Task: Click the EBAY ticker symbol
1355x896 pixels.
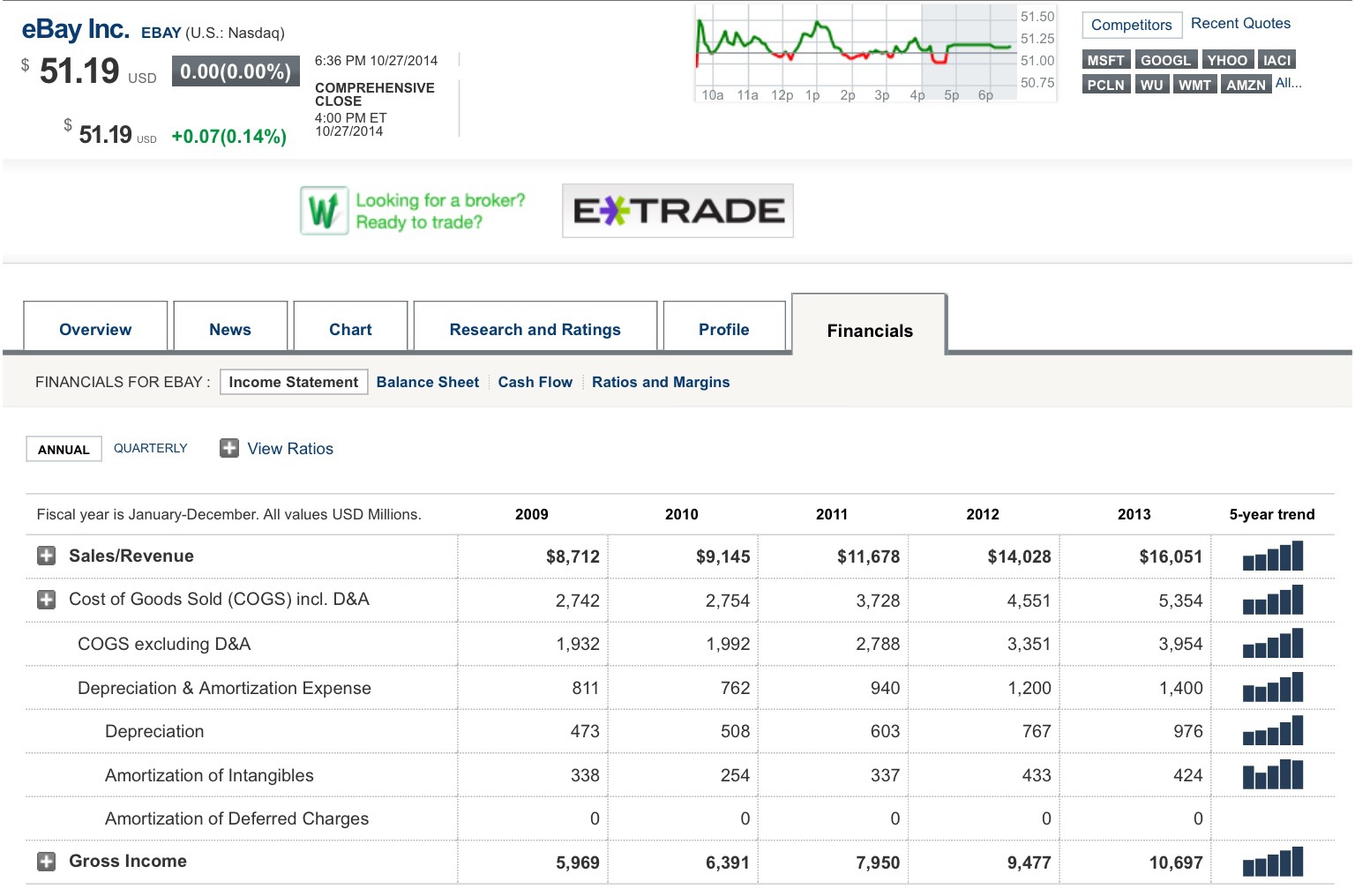Action: (161, 33)
